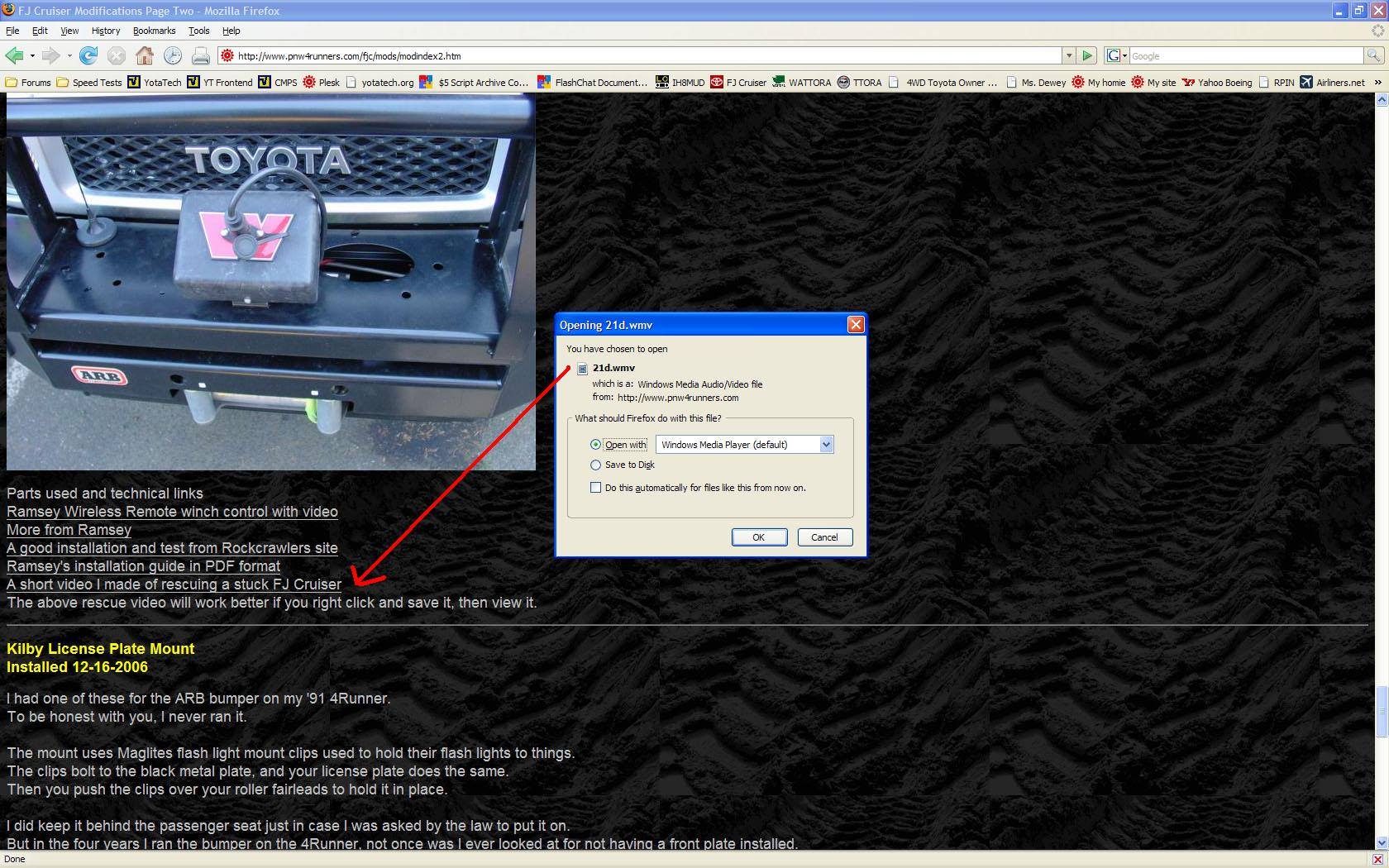This screenshot has height=868, width=1389.
Task: Open the My homie bookmark
Action: 1098,82
